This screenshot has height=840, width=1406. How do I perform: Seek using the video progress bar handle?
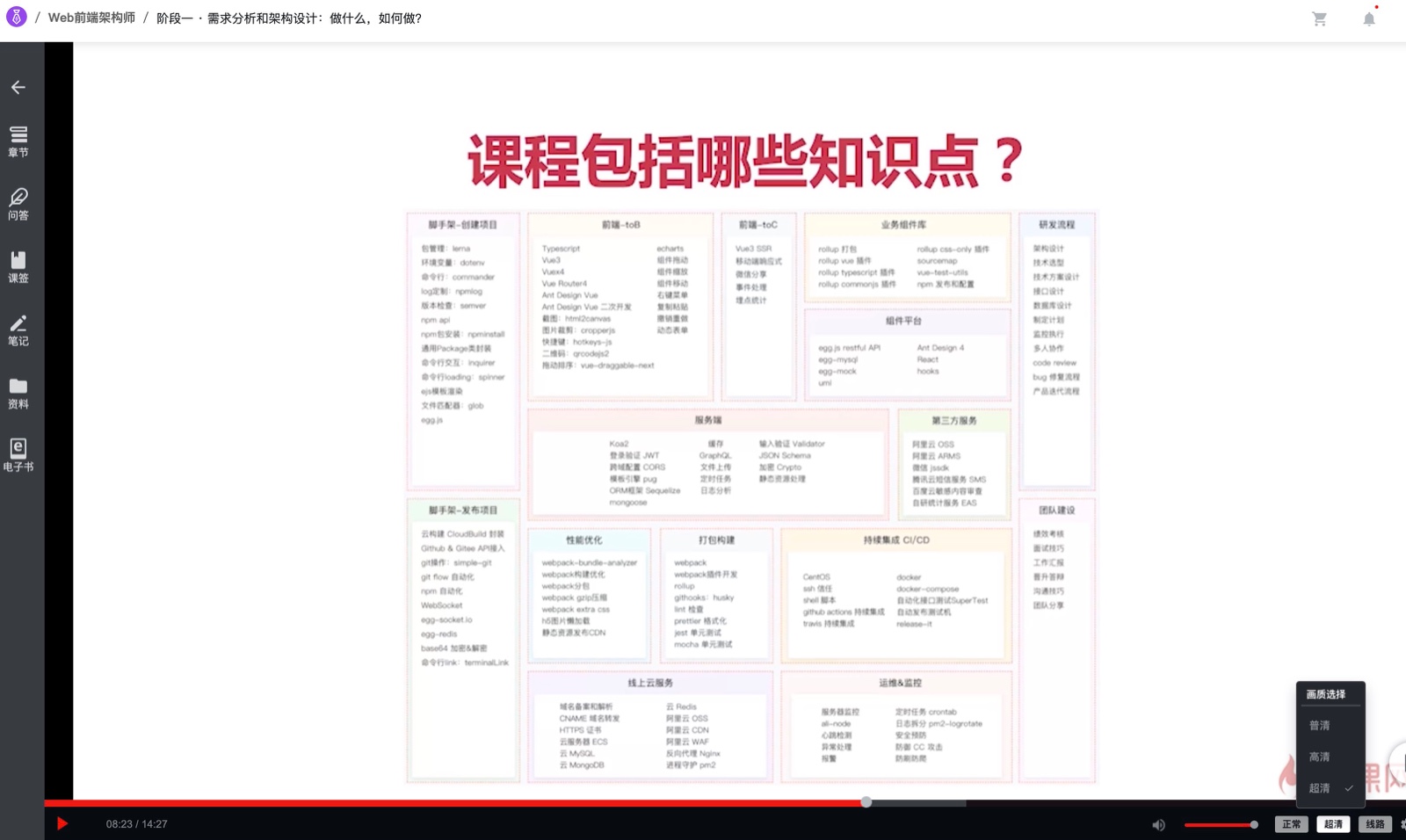866,802
